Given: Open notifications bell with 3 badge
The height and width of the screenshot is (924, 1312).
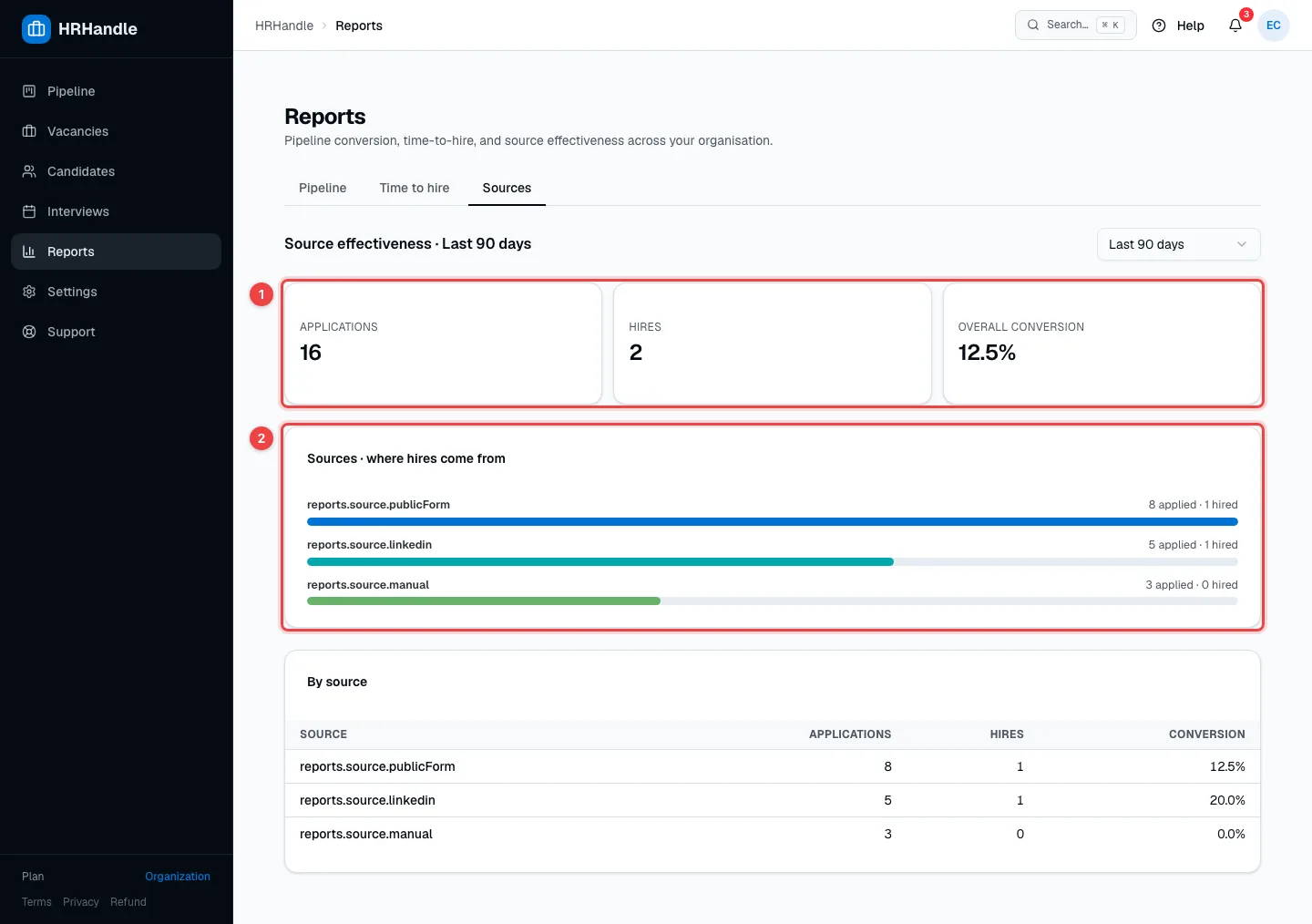Looking at the screenshot, I should pos(1235,26).
